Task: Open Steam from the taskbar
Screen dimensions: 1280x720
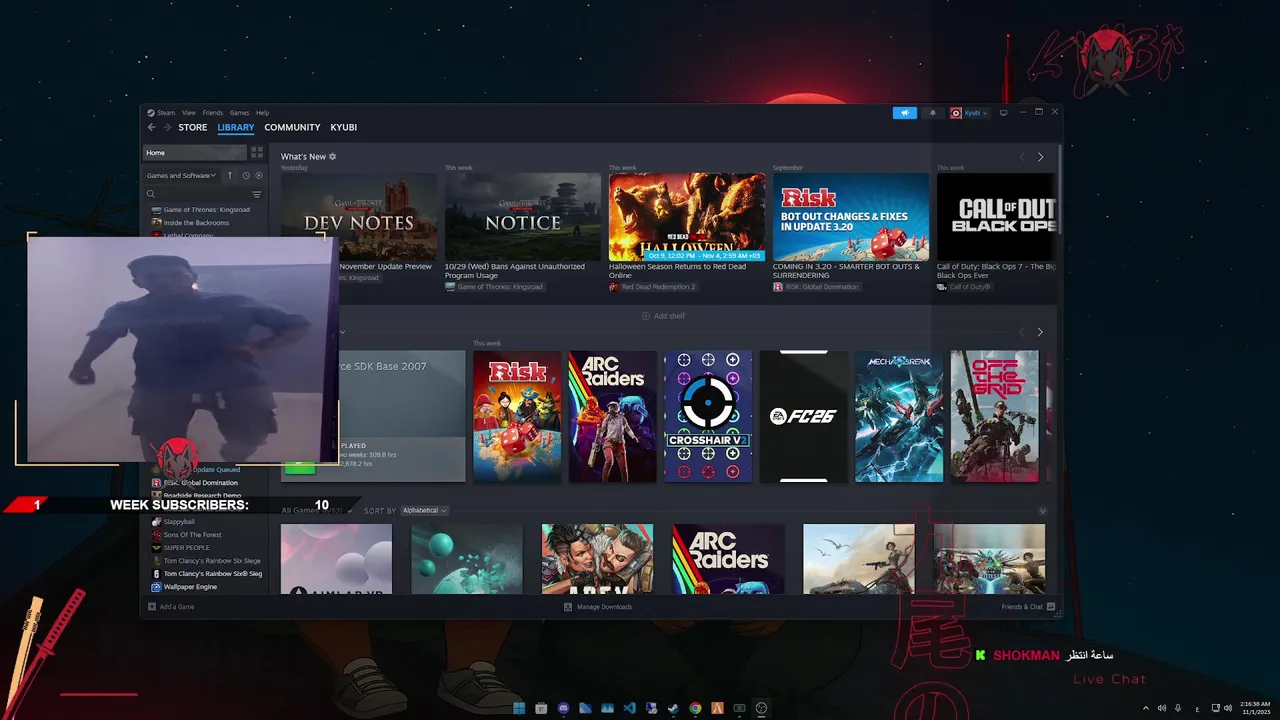Action: [x=673, y=708]
